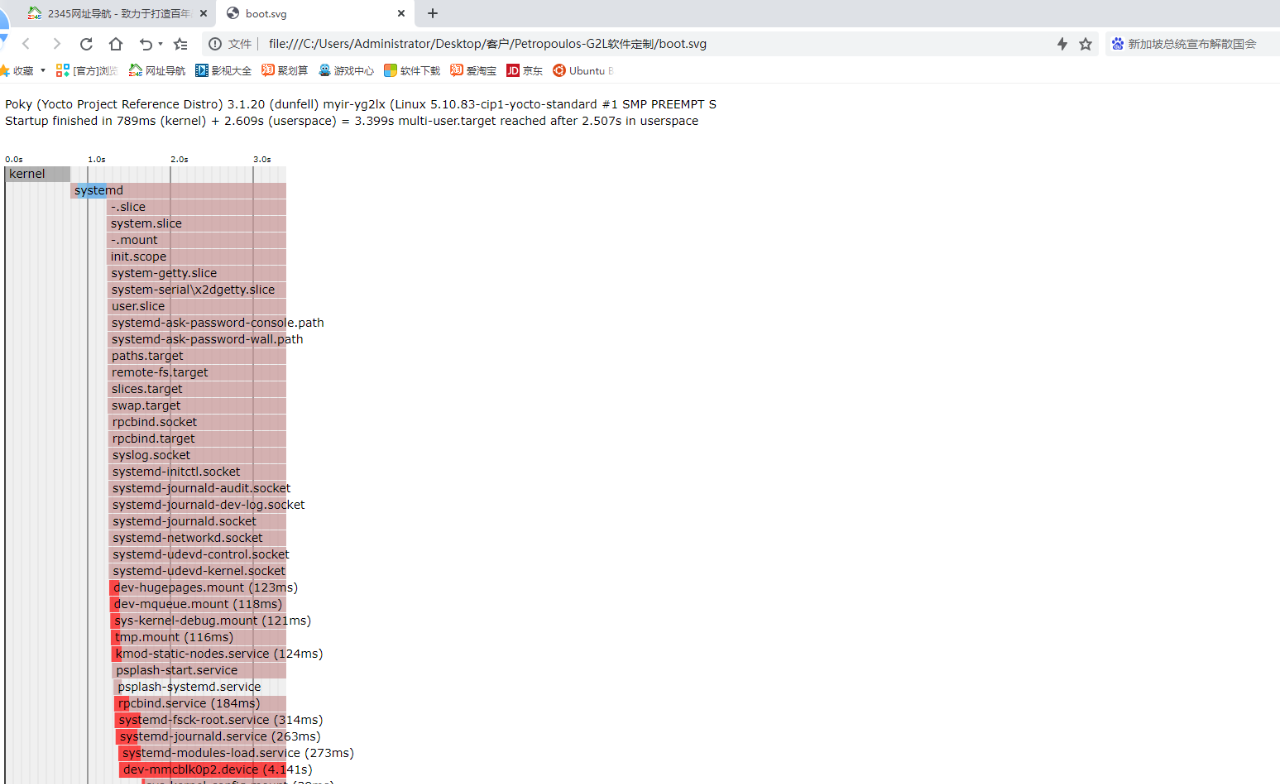The image size is (1280, 784).
Task: Reload the page with refresh icon
Action: [x=86, y=44]
